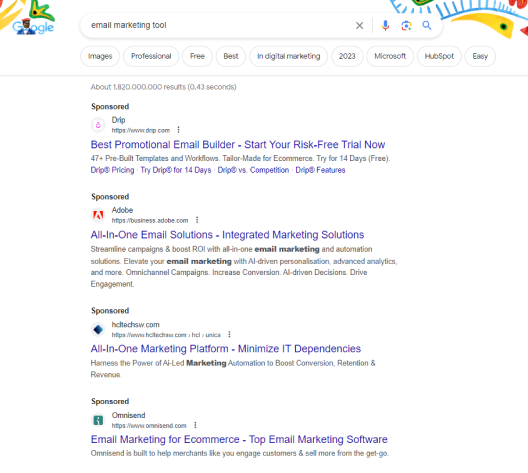
Task: Open All-In-One Email Solutions Adobe link
Action: (x=227, y=235)
